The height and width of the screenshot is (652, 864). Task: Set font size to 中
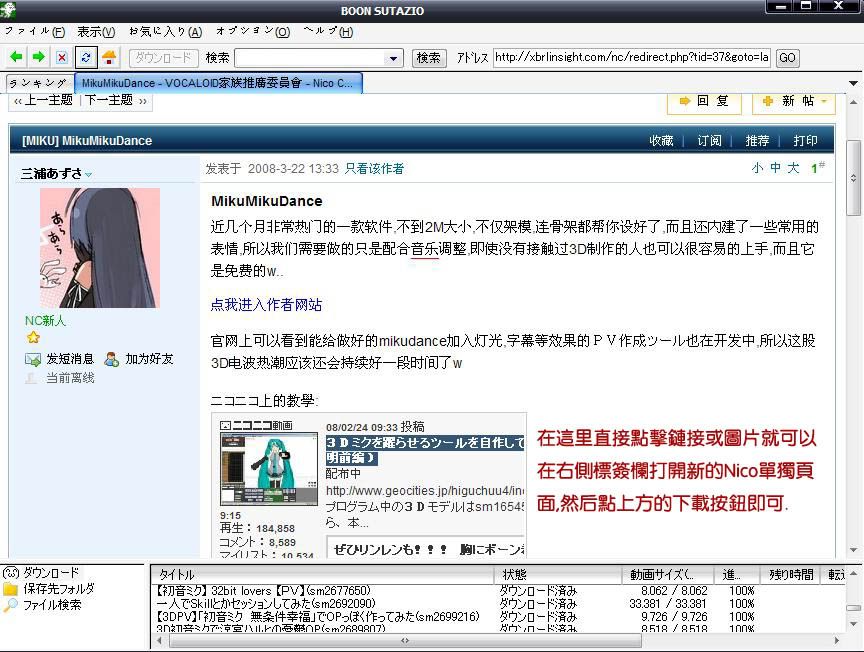click(x=775, y=168)
